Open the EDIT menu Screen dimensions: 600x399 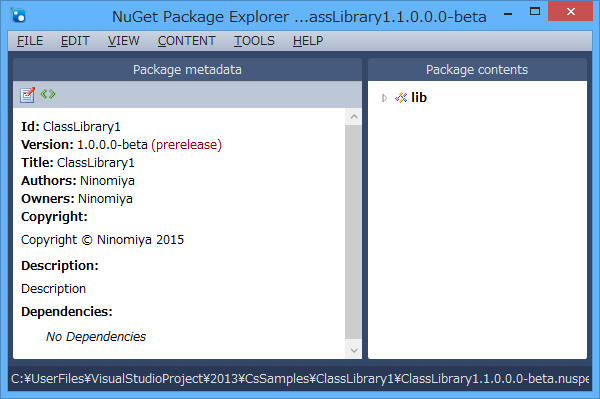(75, 41)
